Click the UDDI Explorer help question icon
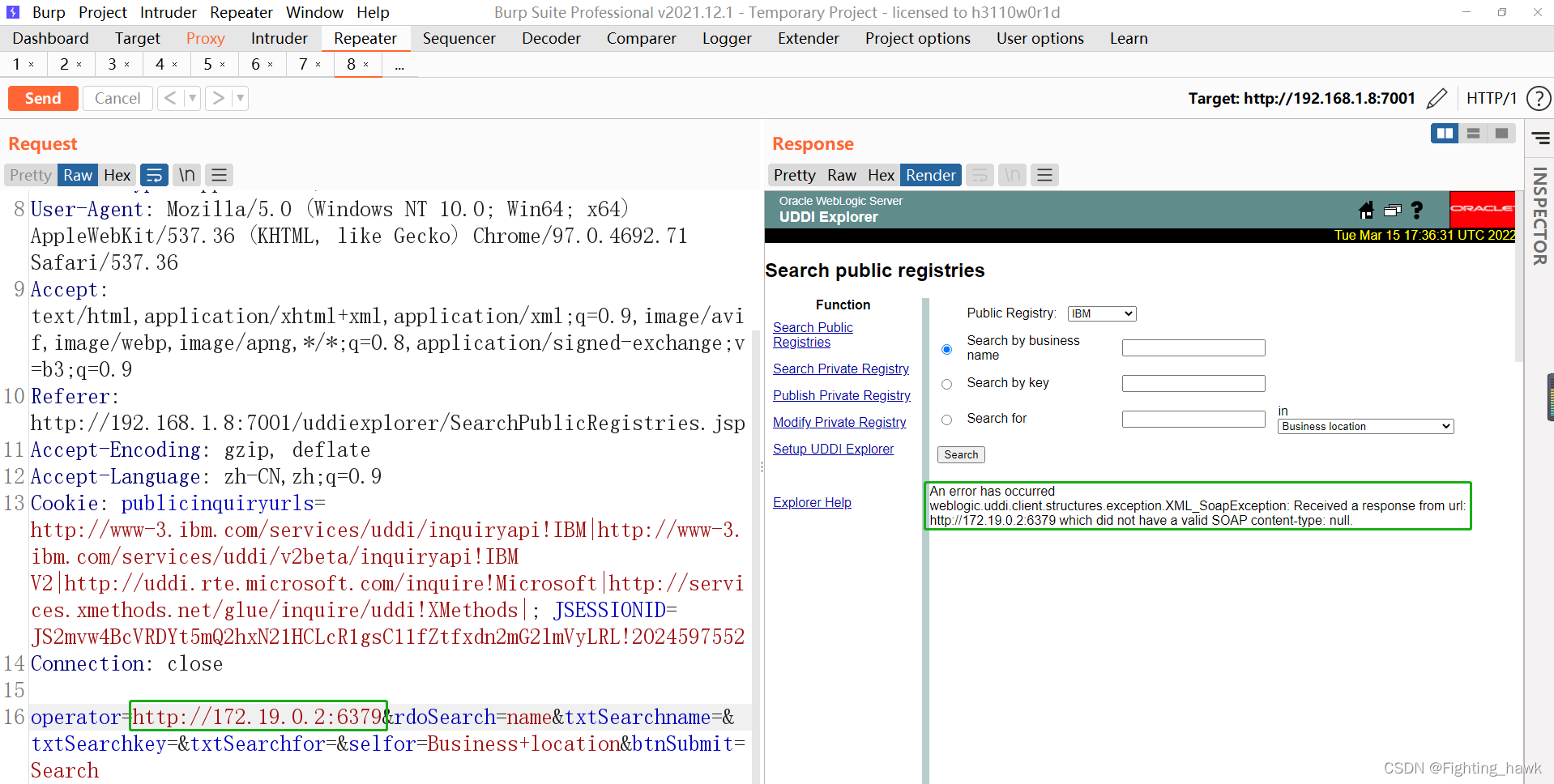The image size is (1554, 784). [x=1417, y=211]
